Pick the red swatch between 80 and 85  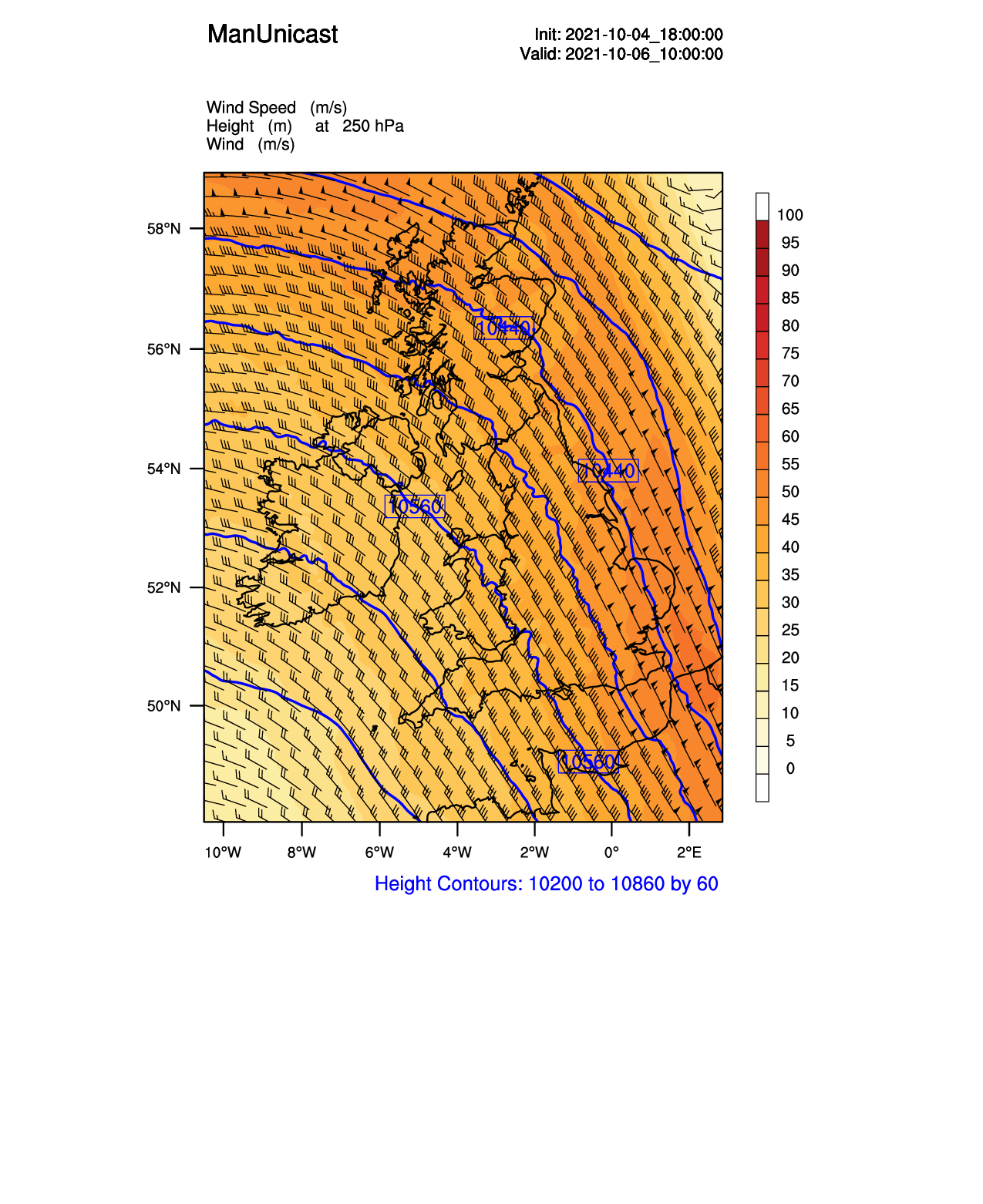[762, 318]
